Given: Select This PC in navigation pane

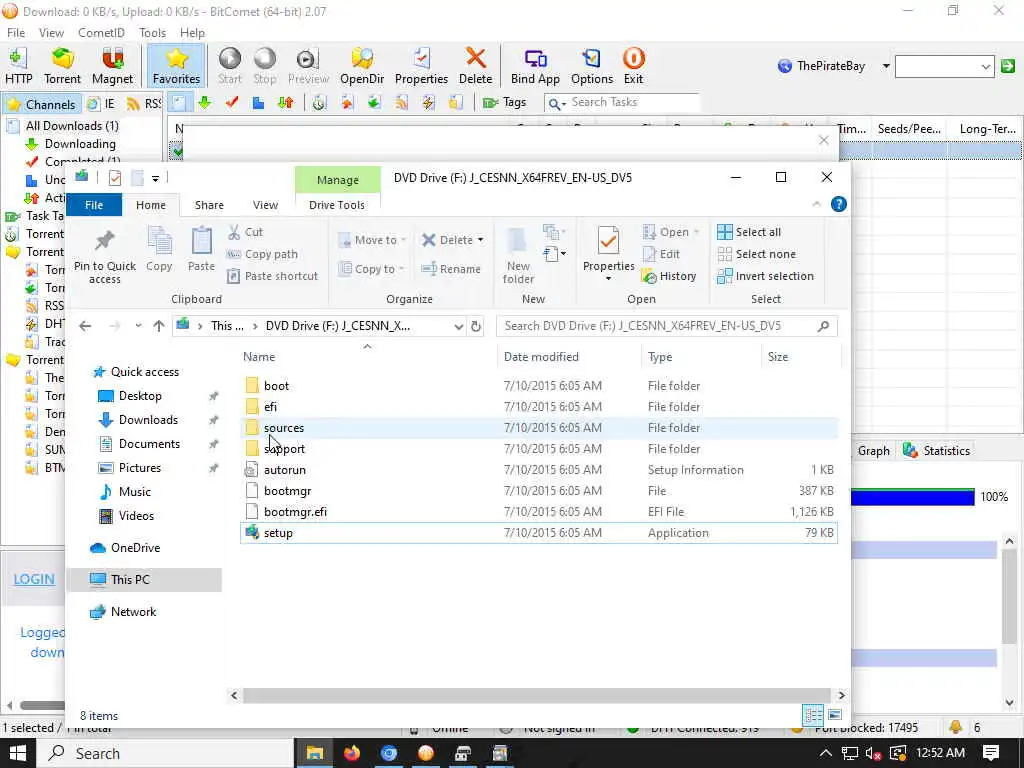Looking at the screenshot, I should [x=144, y=579].
